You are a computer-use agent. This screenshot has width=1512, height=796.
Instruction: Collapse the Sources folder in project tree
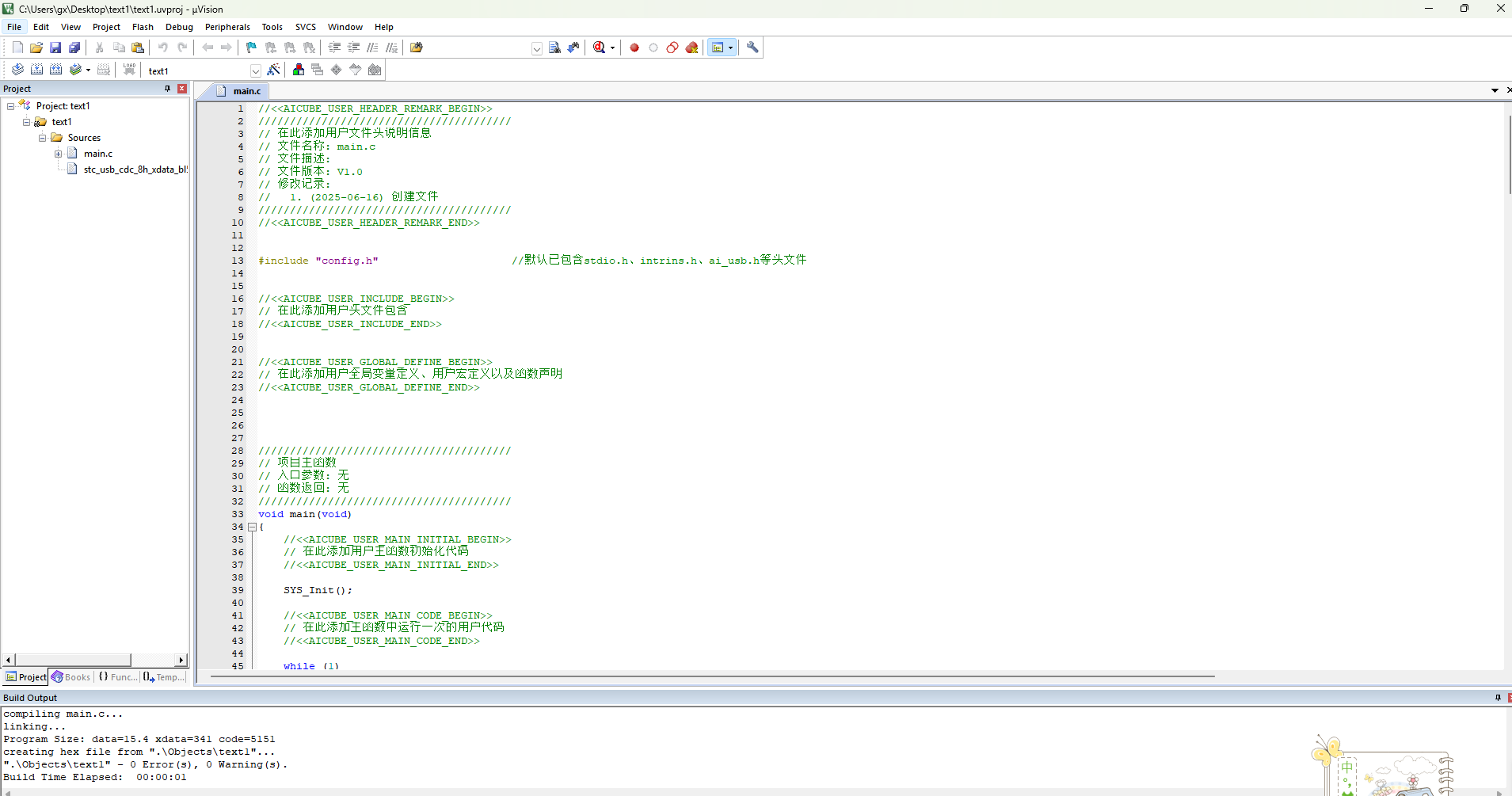click(x=43, y=138)
